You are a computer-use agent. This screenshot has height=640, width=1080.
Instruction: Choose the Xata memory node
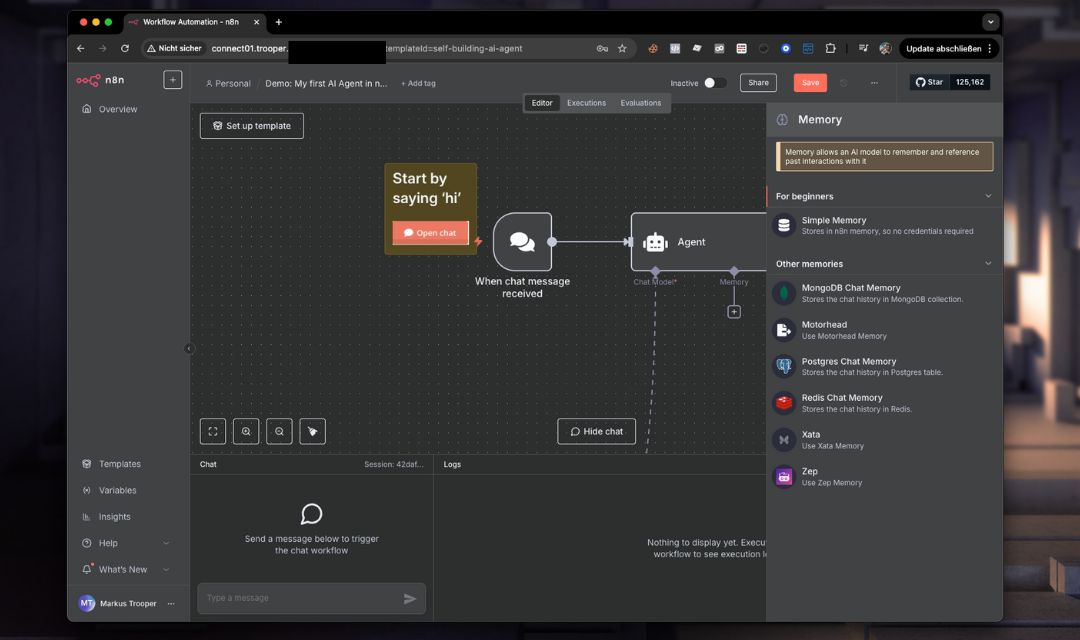884,440
